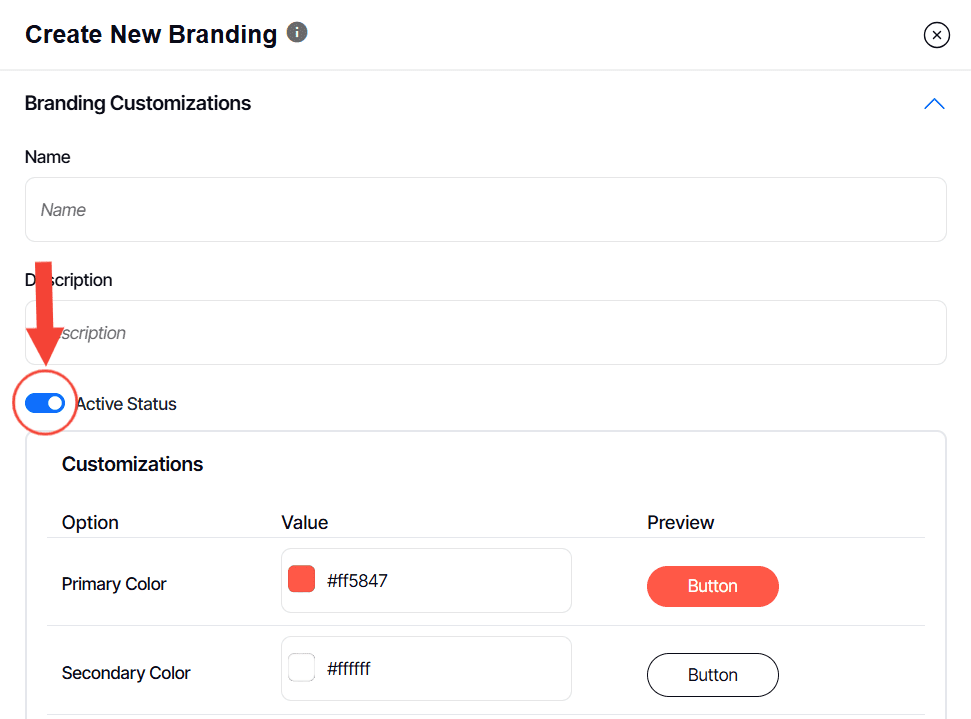Click the Branding Customizations section header
This screenshot has height=719, width=971.
pyautogui.click(x=138, y=104)
